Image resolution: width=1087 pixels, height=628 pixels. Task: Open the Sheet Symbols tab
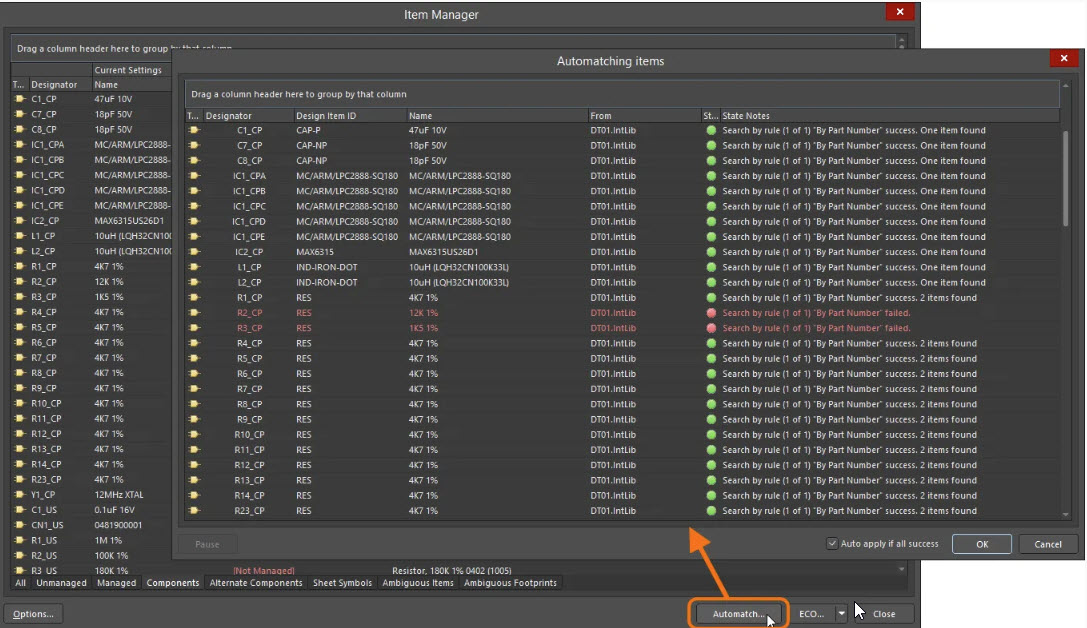[x=342, y=583]
